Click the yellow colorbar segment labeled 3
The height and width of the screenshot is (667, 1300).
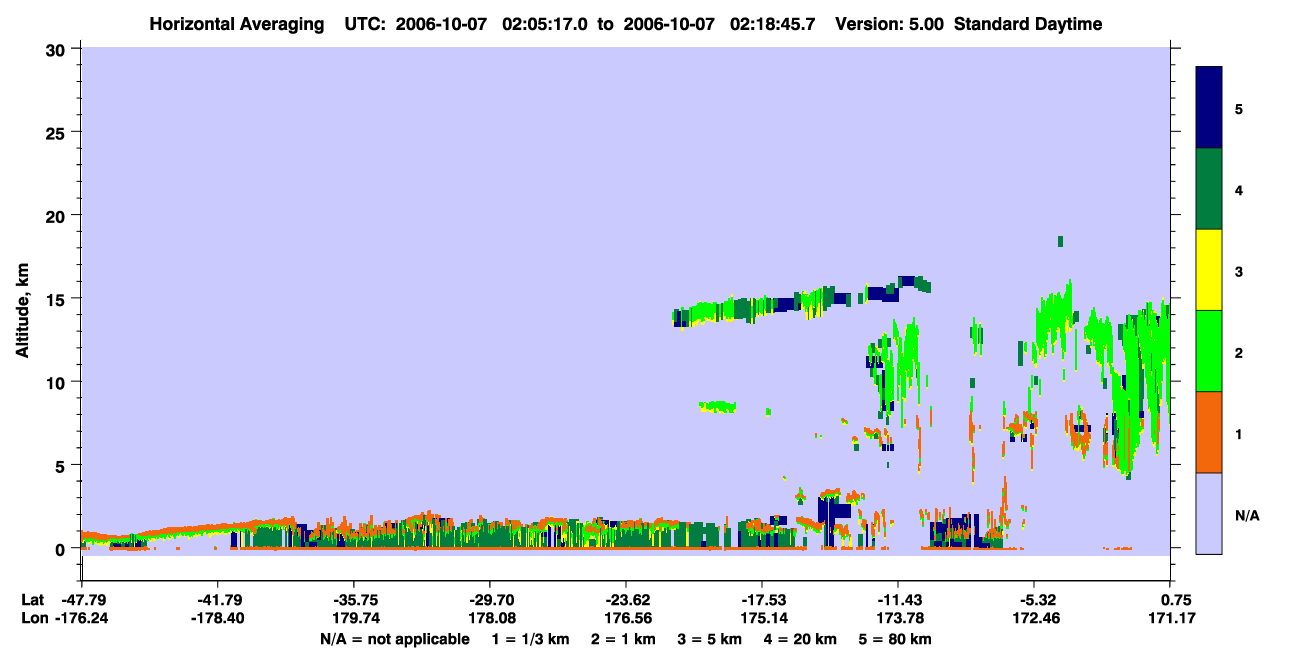point(1209,270)
